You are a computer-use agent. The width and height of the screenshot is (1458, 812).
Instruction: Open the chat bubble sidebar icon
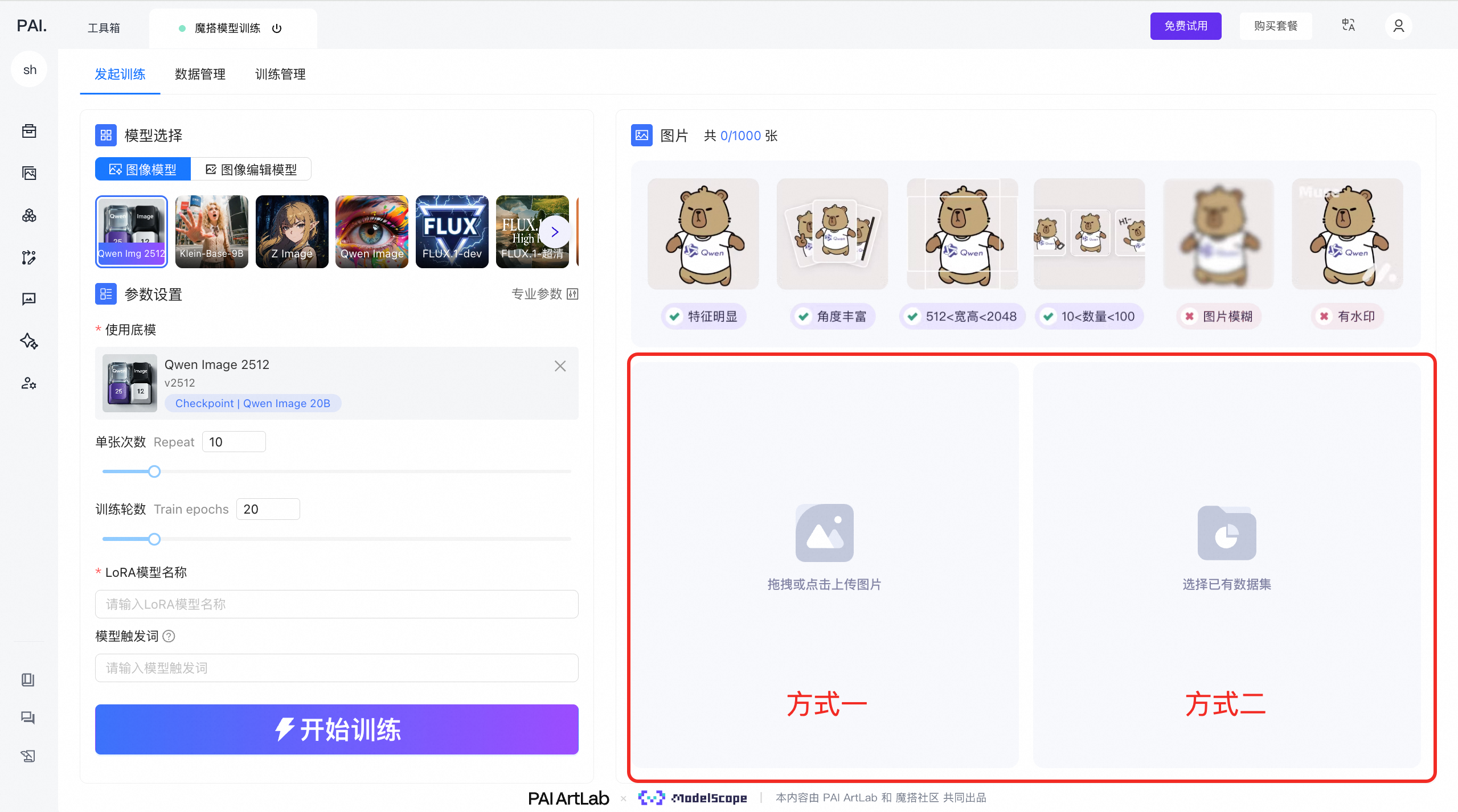[x=29, y=299]
